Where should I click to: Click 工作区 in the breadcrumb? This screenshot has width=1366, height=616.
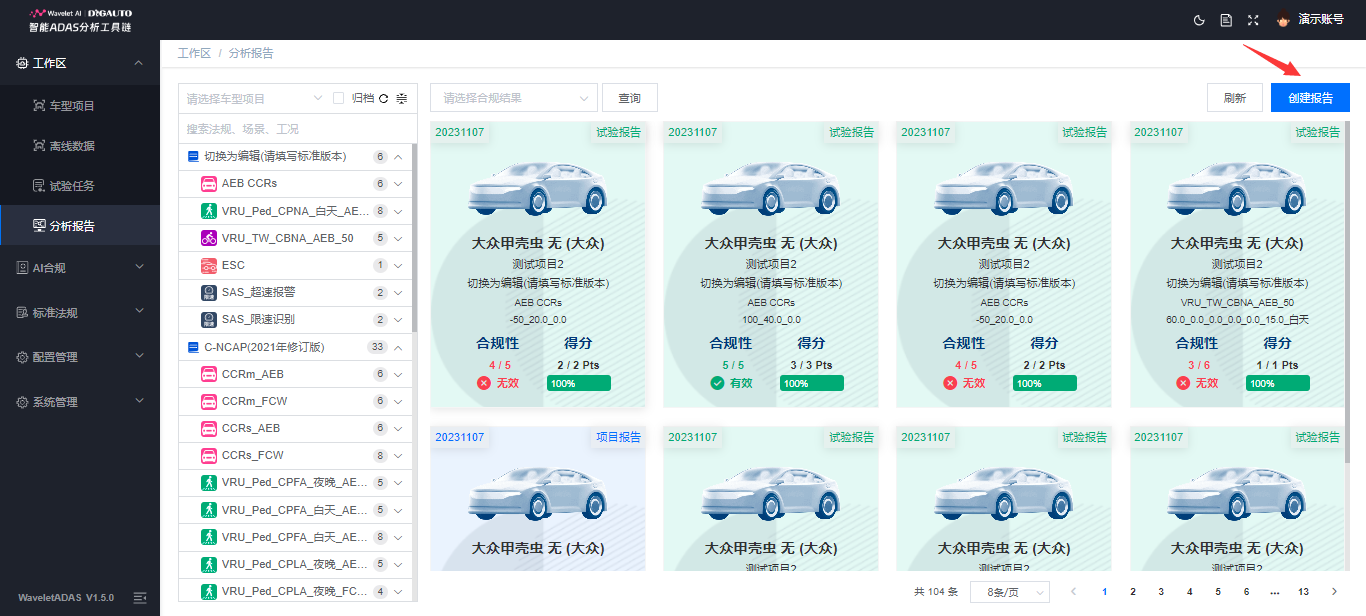click(194, 53)
